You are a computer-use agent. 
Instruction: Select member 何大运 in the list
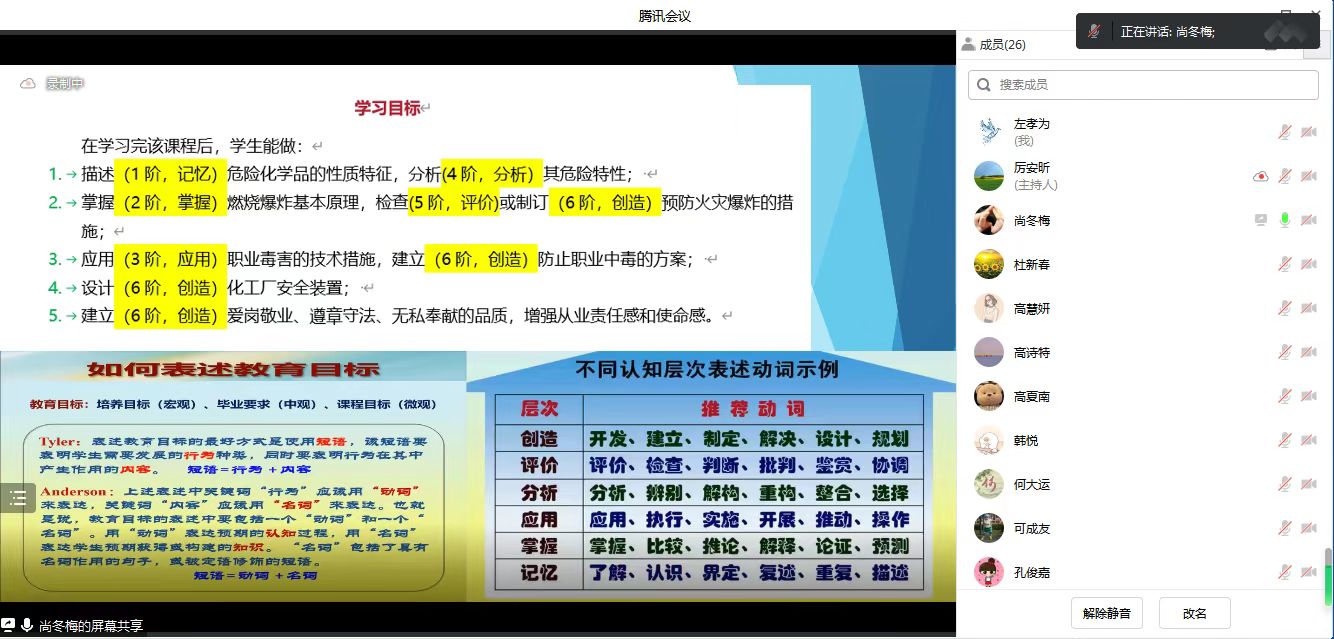[x=1031, y=484]
